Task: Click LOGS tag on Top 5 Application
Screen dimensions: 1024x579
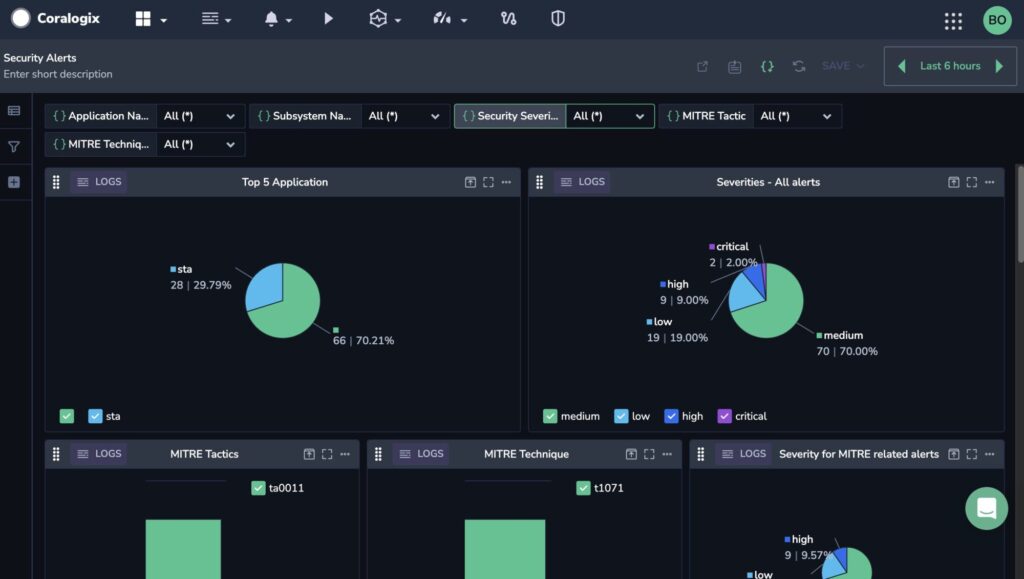Action: click(x=99, y=182)
